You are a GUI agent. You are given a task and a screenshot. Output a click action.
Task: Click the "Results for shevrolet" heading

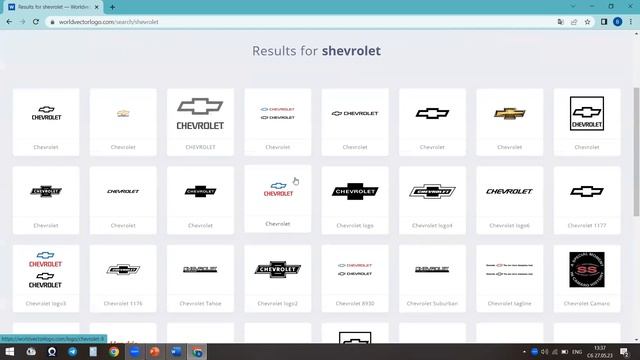(x=316, y=51)
